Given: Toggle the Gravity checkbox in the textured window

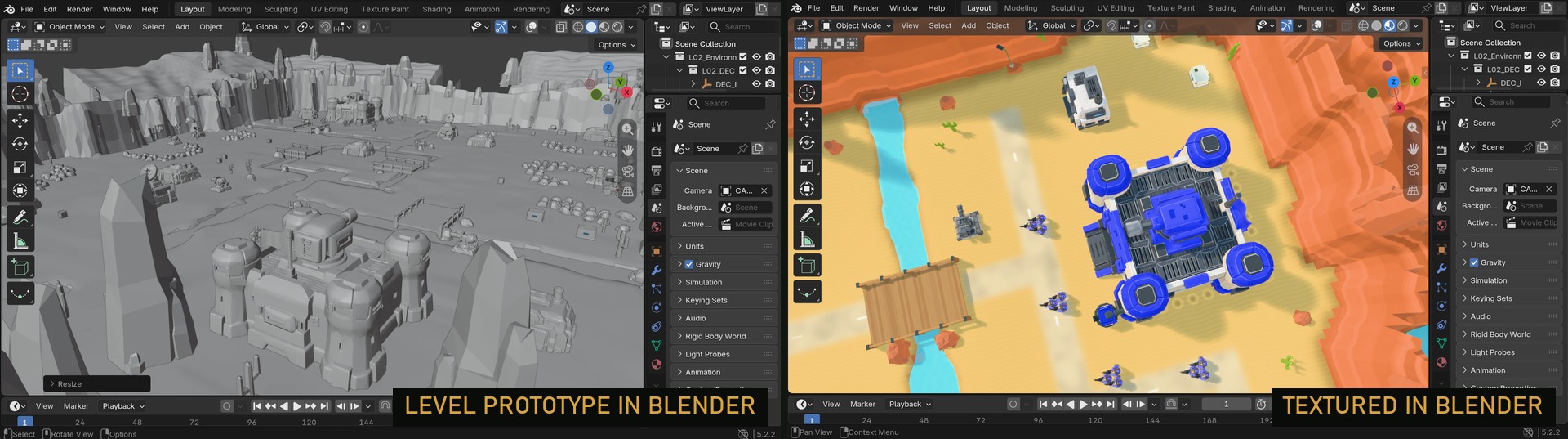Looking at the screenshot, I should (x=1474, y=262).
